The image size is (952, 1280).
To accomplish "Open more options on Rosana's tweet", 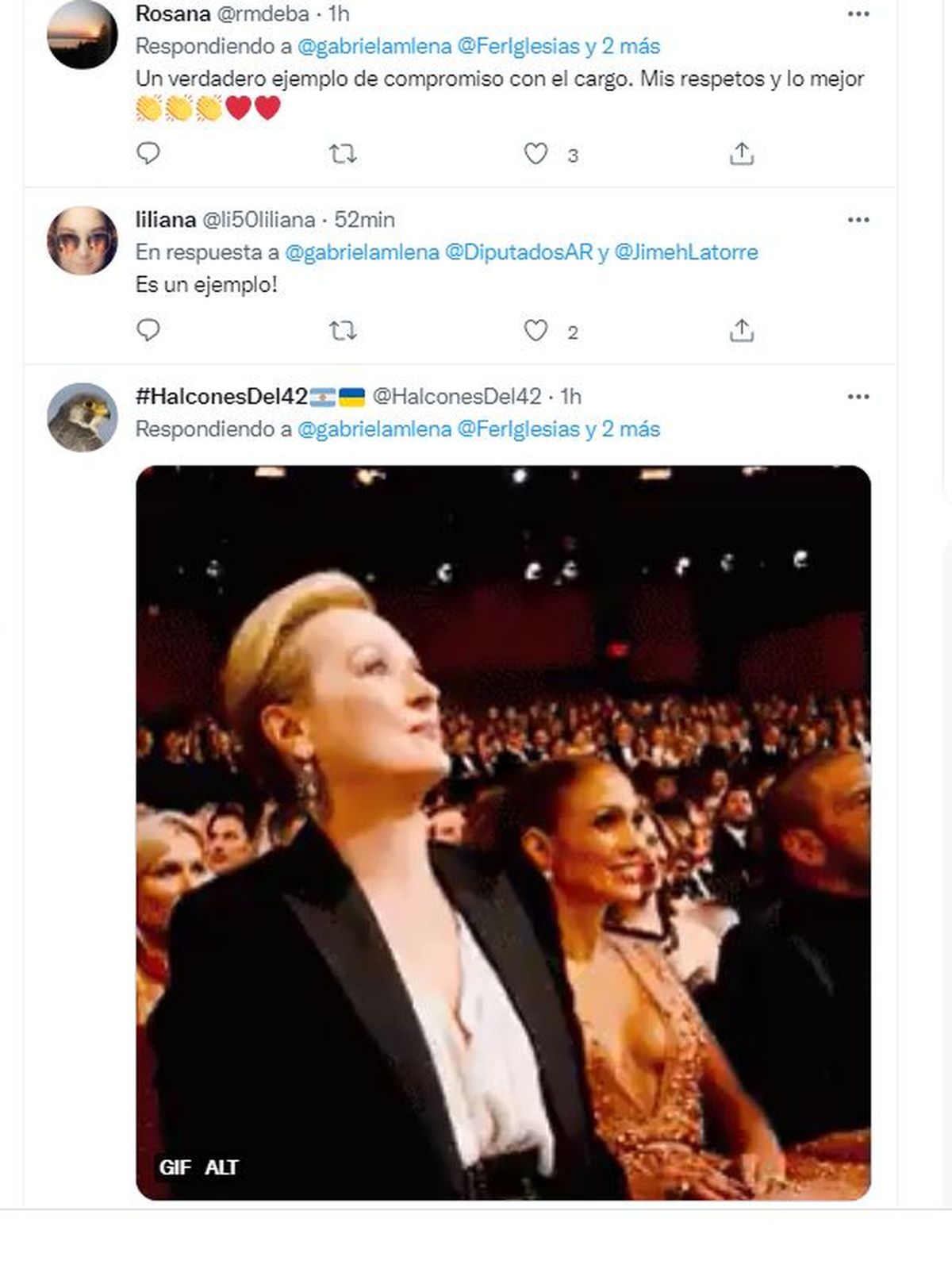I will tap(858, 14).
